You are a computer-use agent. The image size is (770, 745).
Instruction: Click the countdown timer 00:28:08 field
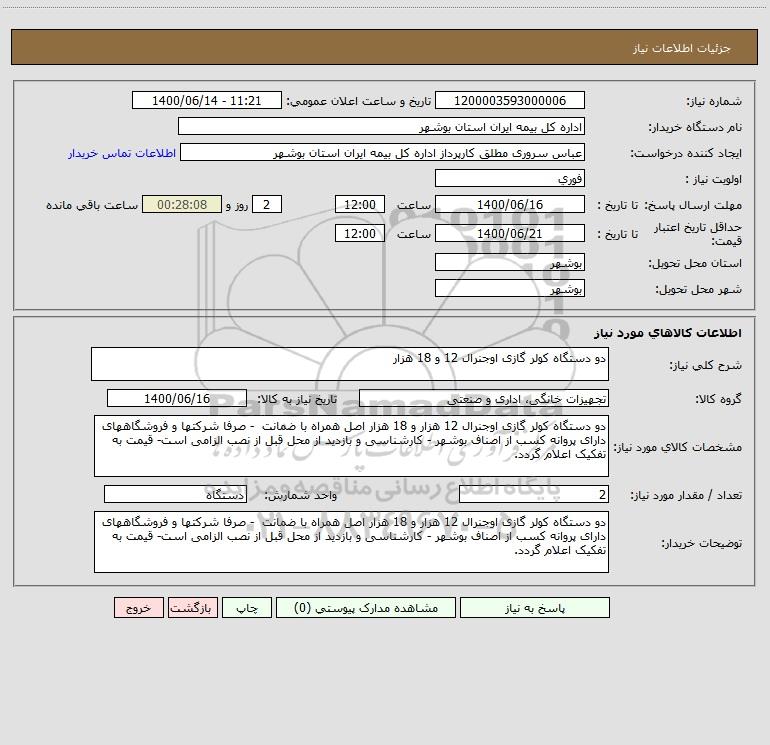point(182,204)
